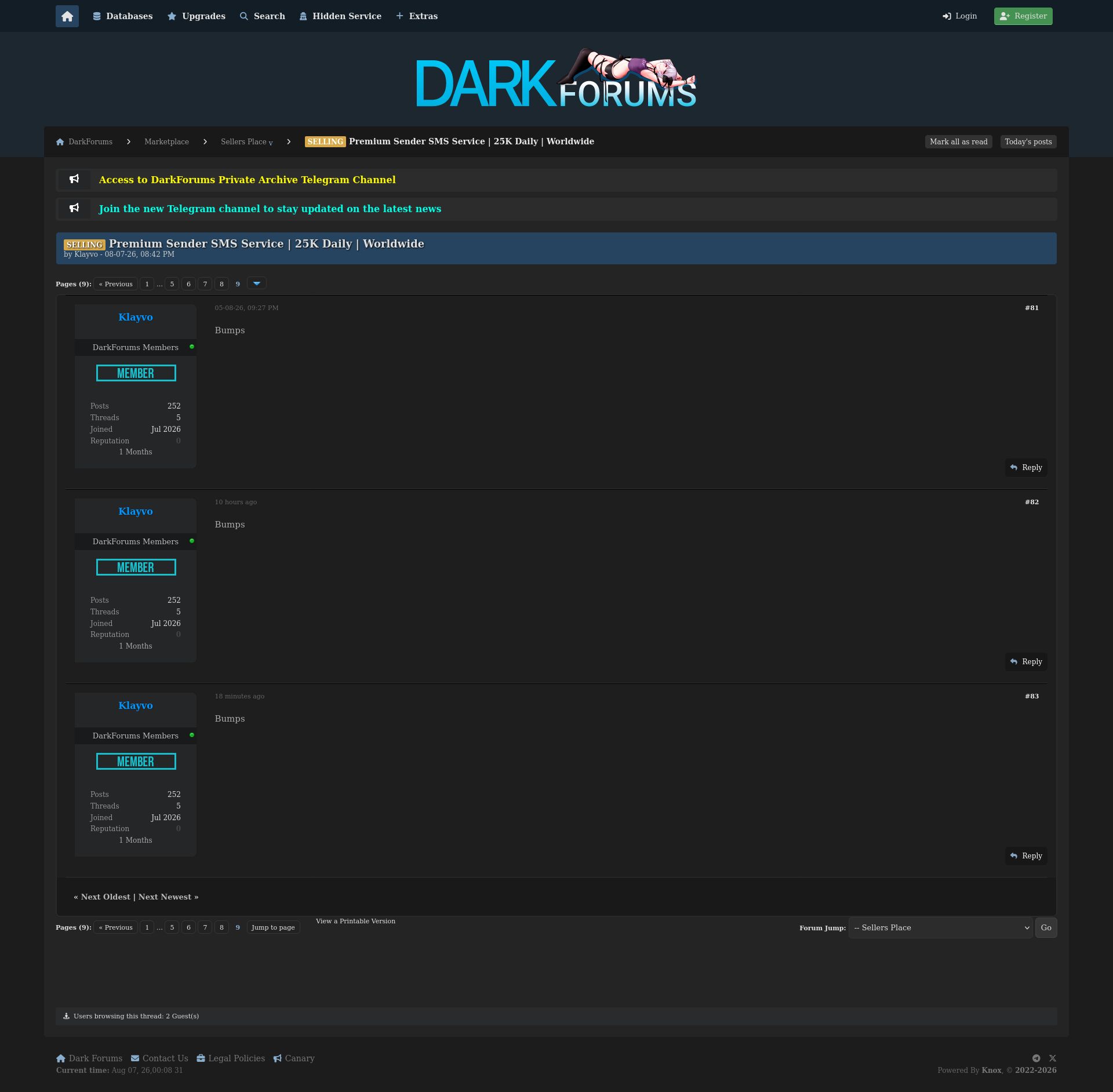1113x1092 pixels.
Task: Expand the Sellers Place breadcrumb dropdown arrow
Action: (271, 143)
